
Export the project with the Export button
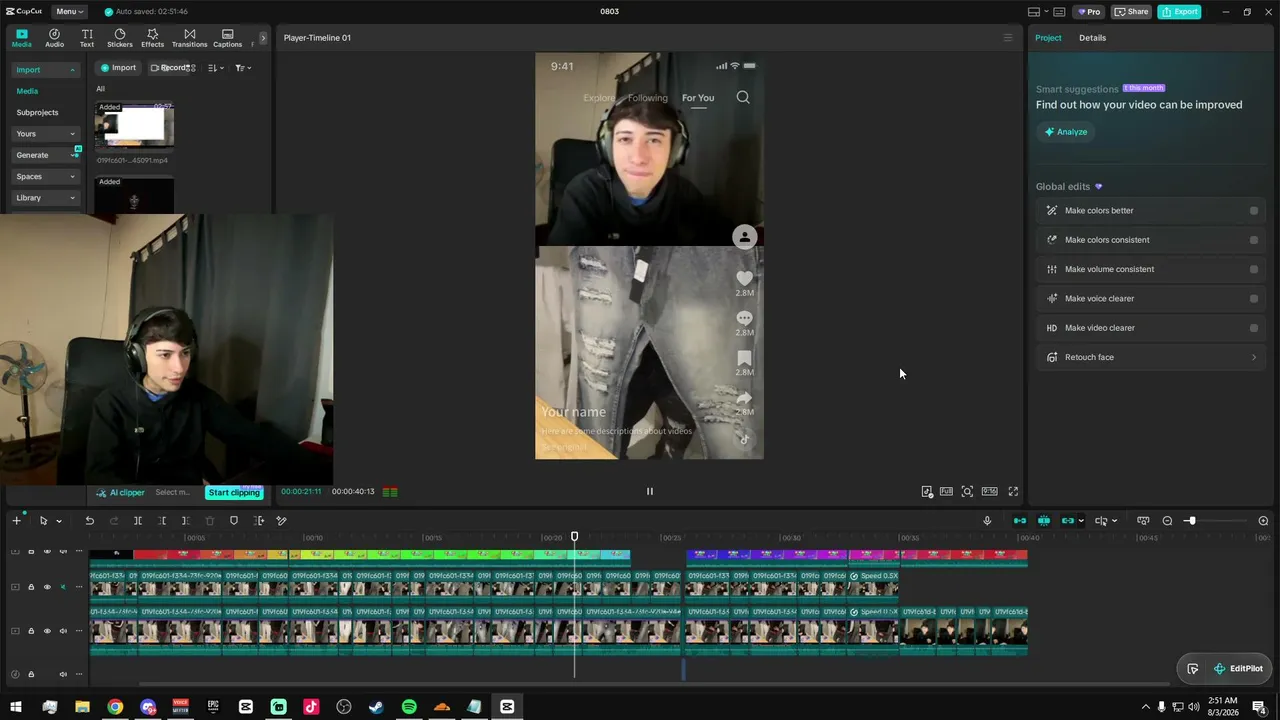[x=1179, y=12]
